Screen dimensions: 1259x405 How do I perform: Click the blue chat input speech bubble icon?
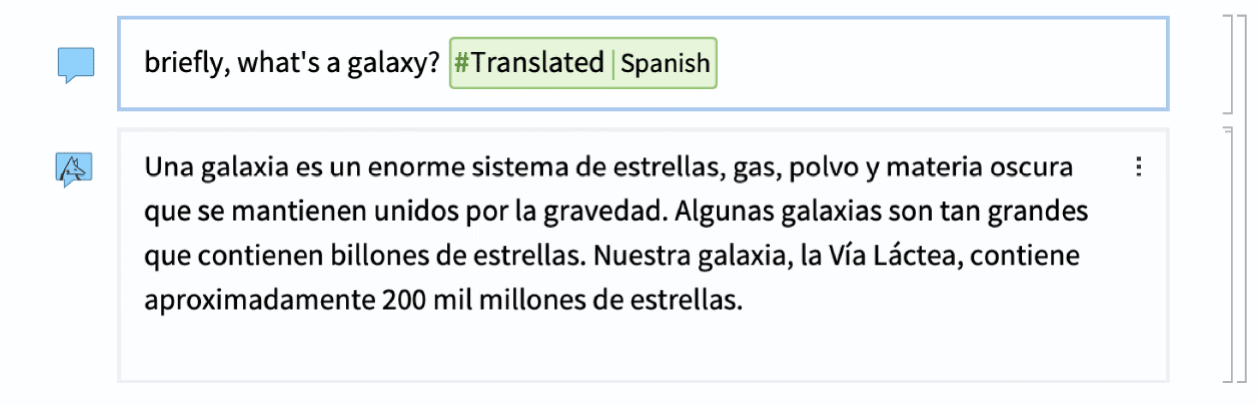[75, 66]
